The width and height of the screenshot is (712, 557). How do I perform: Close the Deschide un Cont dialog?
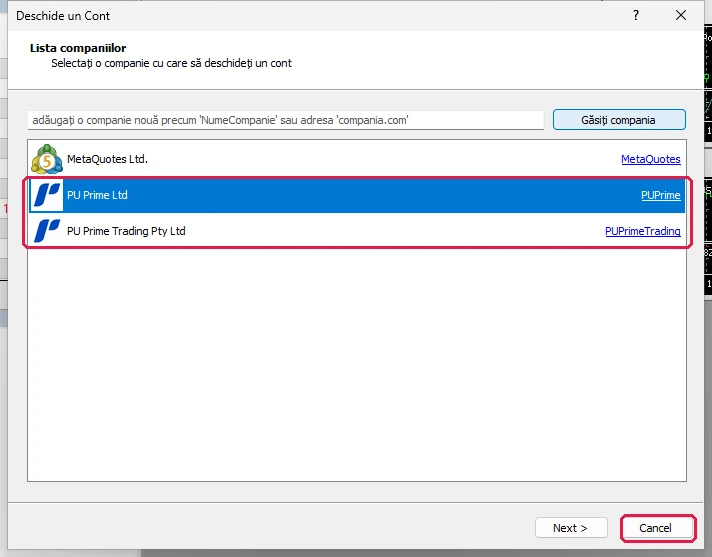tap(681, 15)
